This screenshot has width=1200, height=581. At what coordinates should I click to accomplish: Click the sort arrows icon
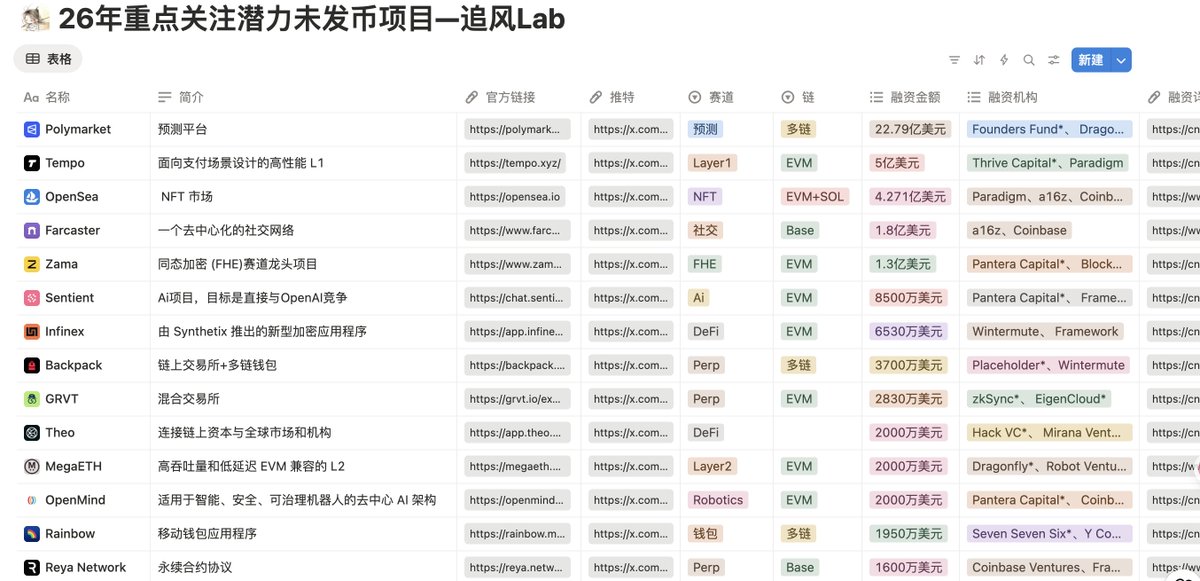(979, 60)
